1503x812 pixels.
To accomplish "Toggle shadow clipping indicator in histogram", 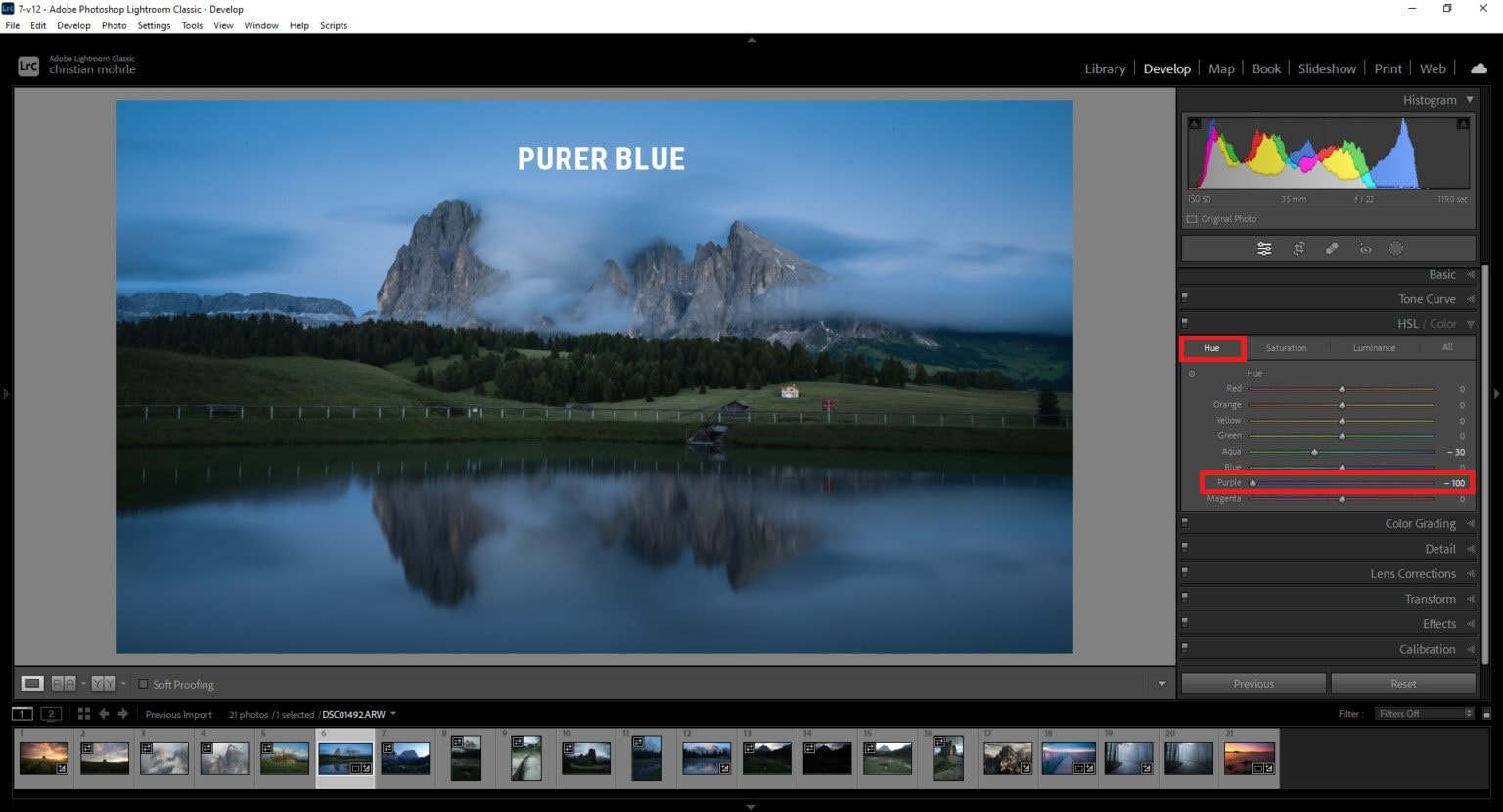I will click(1194, 124).
